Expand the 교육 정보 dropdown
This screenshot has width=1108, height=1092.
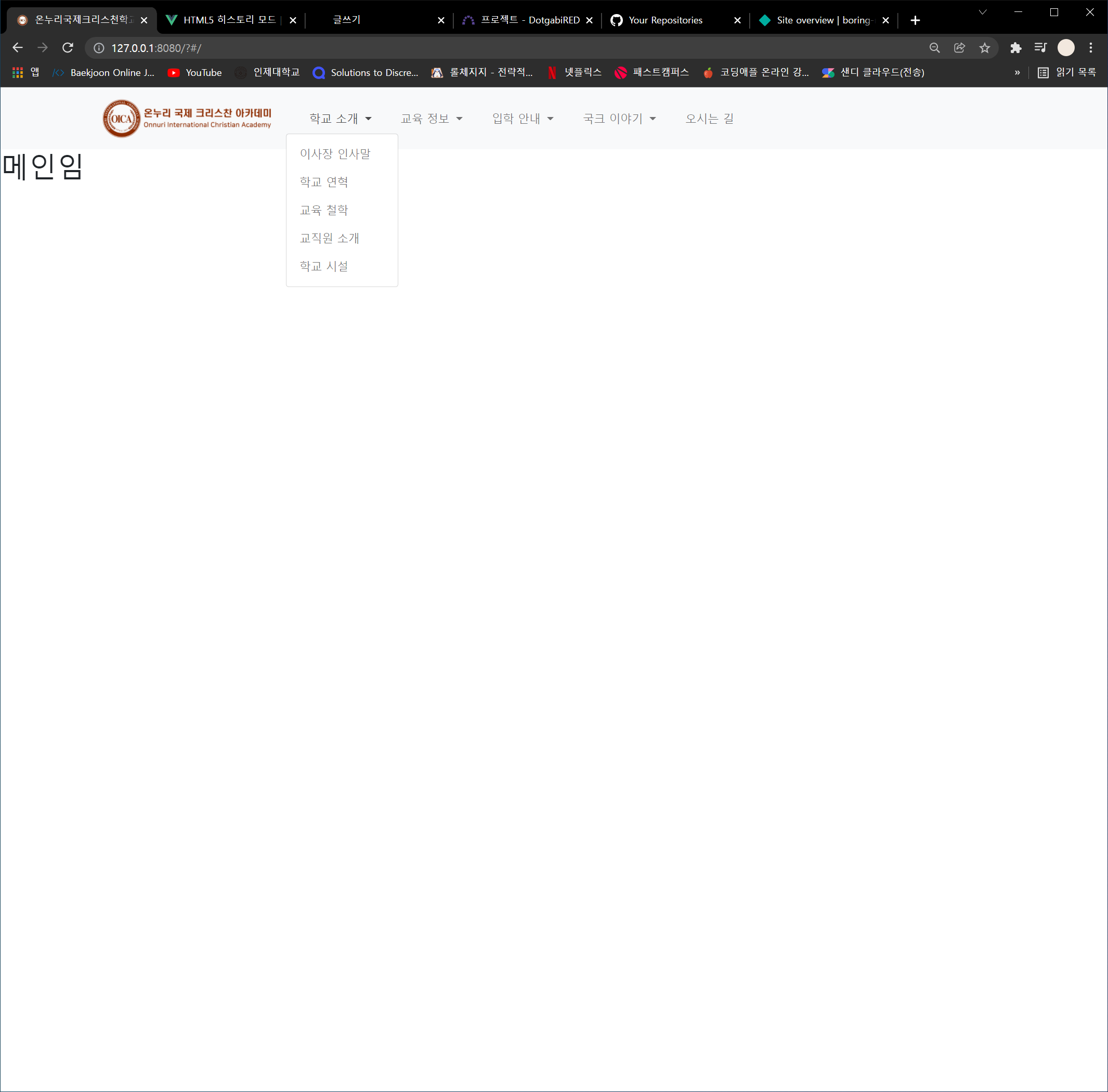coord(431,119)
